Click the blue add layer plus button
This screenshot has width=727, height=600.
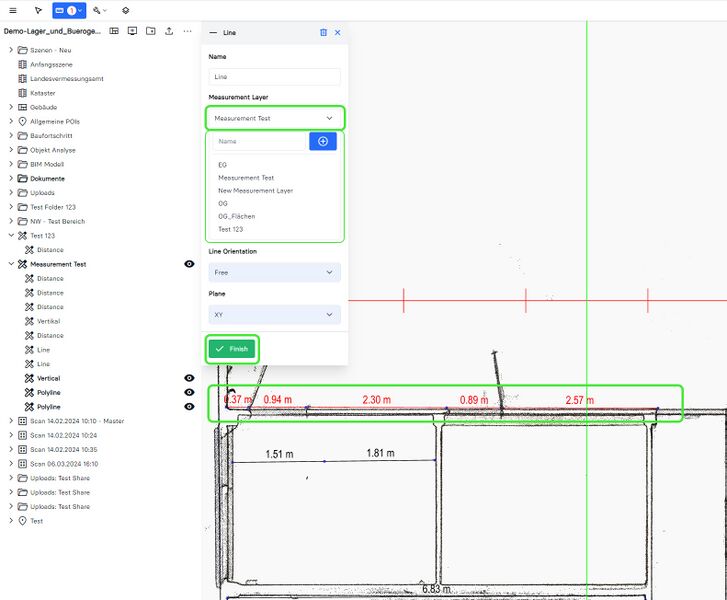[323, 142]
